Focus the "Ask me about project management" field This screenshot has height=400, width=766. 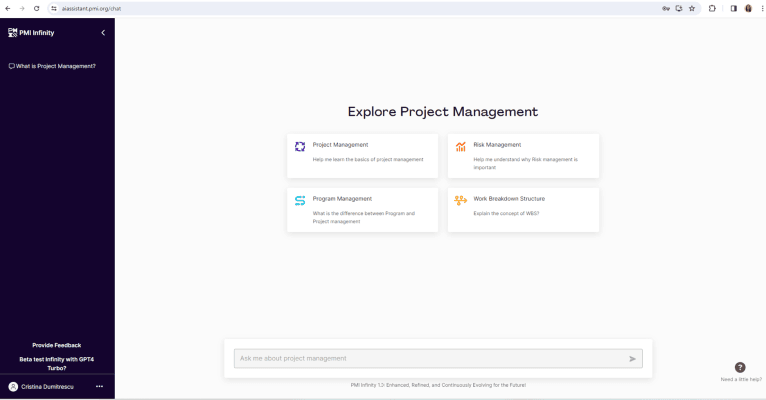430,358
